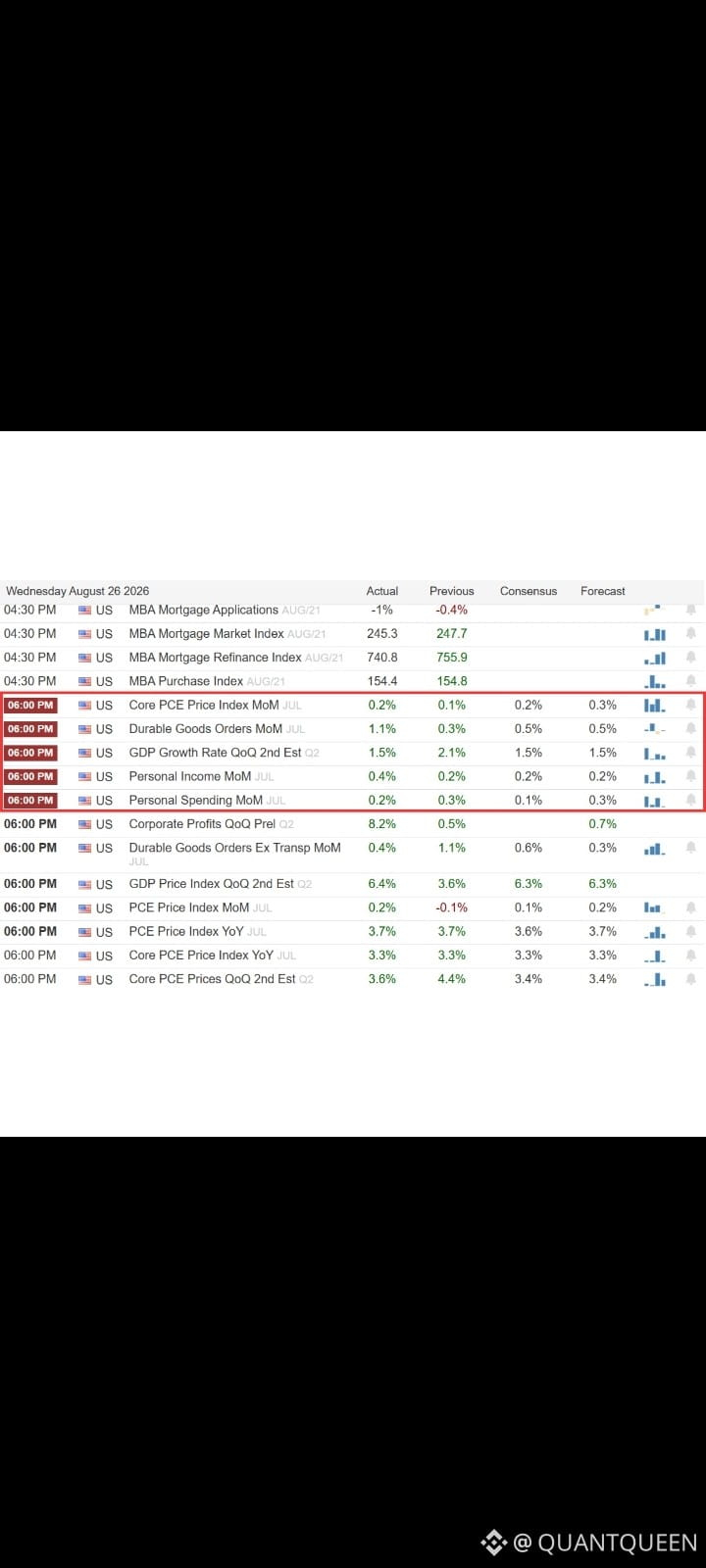Viewport: 706px width, 1568px height.
Task: Click previous value 247.7
Action: tap(452, 634)
